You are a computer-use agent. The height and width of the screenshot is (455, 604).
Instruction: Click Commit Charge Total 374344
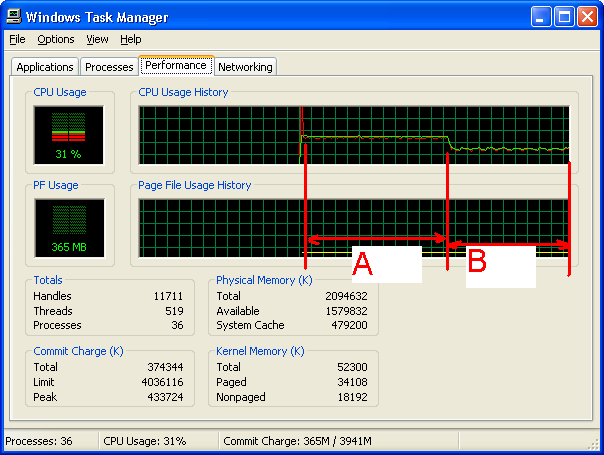coord(165,367)
